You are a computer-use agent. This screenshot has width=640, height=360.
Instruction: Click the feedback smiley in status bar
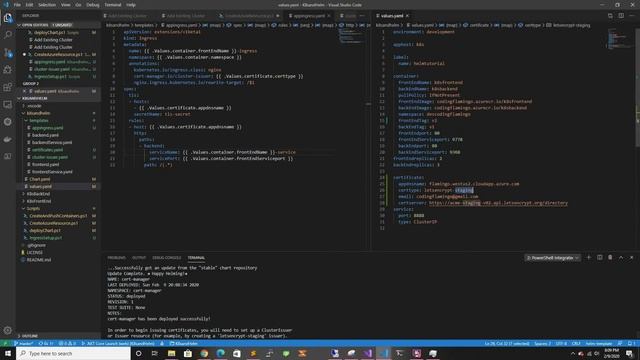pyautogui.click(x=620, y=344)
